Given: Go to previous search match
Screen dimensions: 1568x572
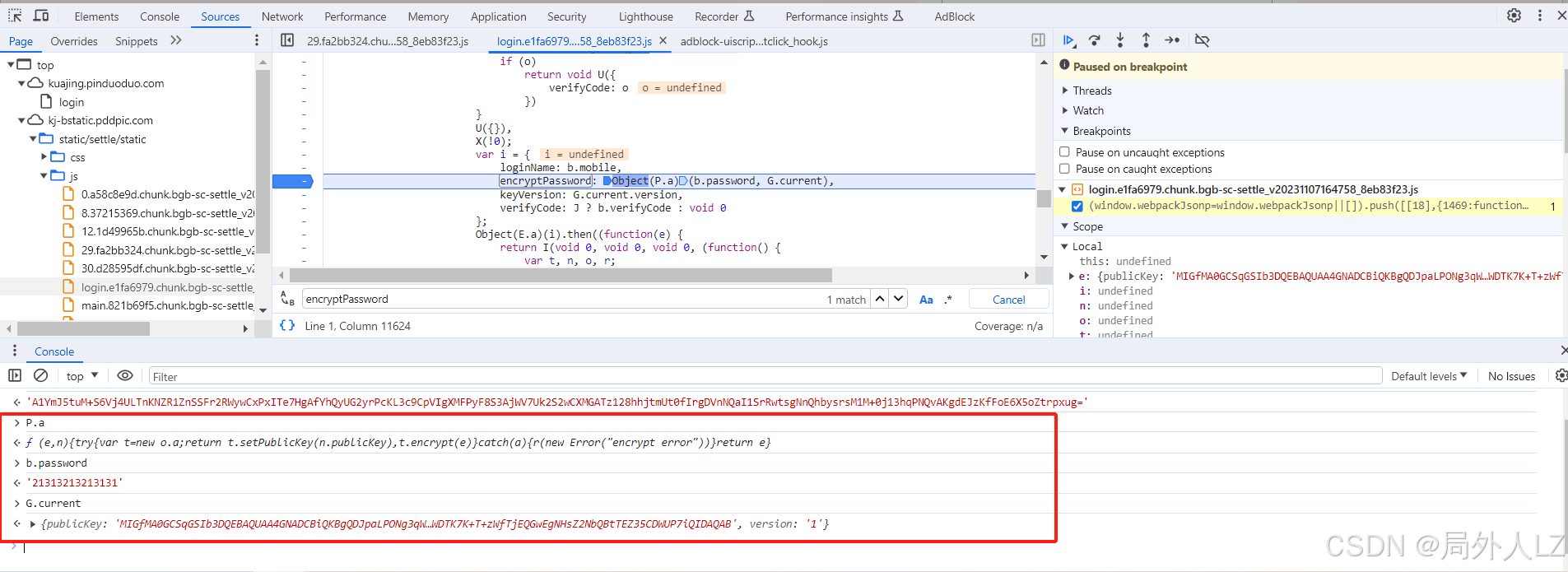Looking at the screenshot, I should pos(880,299).
